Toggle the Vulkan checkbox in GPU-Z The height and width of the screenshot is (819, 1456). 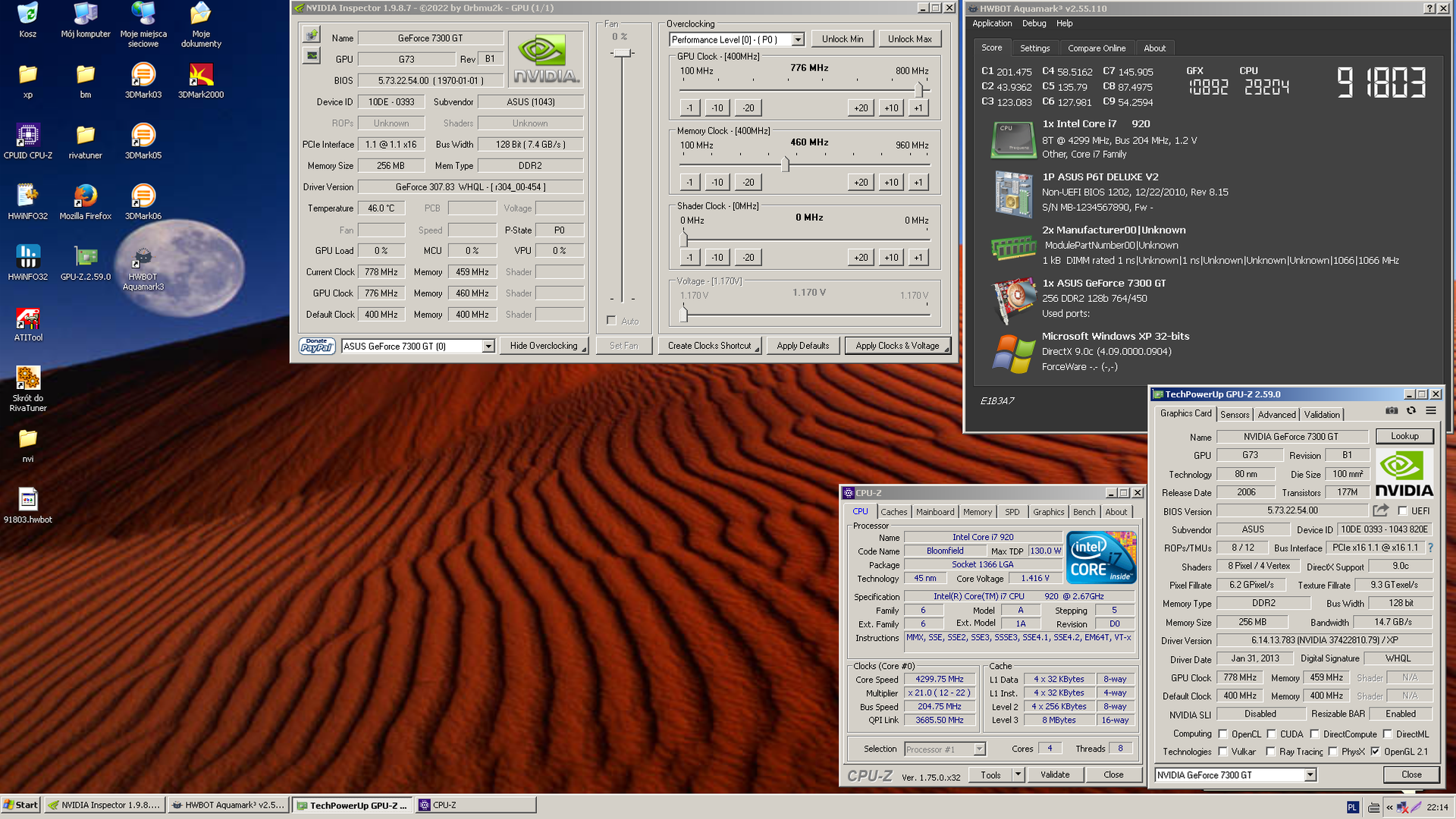[1222, 752]
